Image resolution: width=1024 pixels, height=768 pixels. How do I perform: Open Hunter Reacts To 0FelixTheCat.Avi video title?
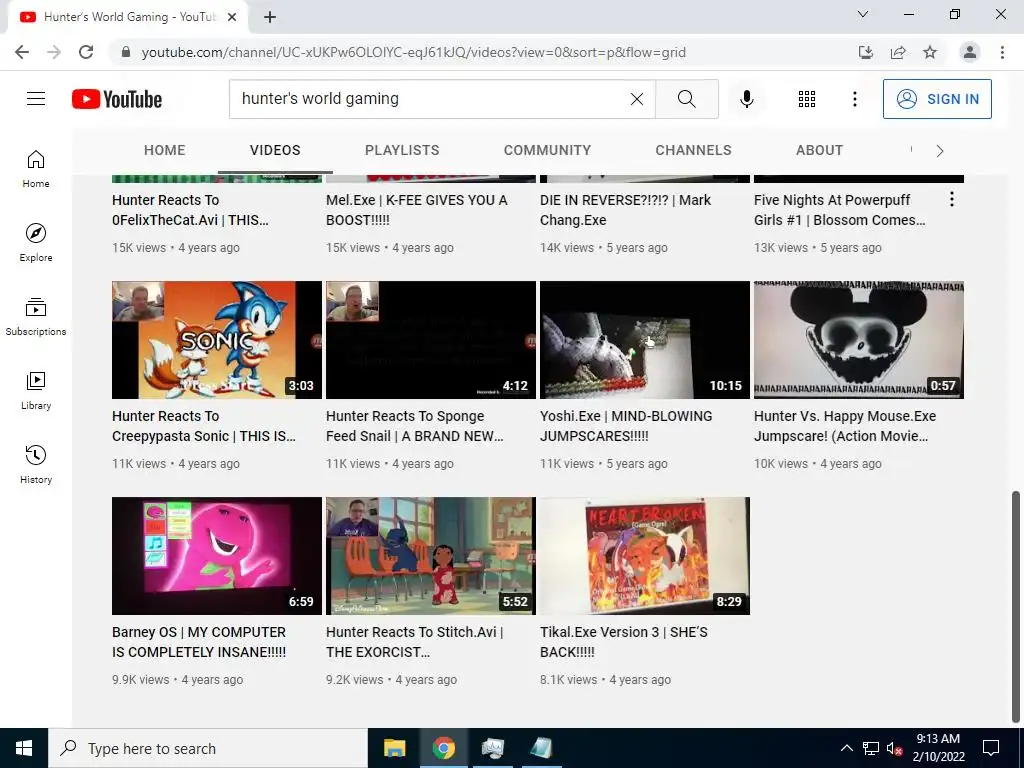[x=190, y=210]
